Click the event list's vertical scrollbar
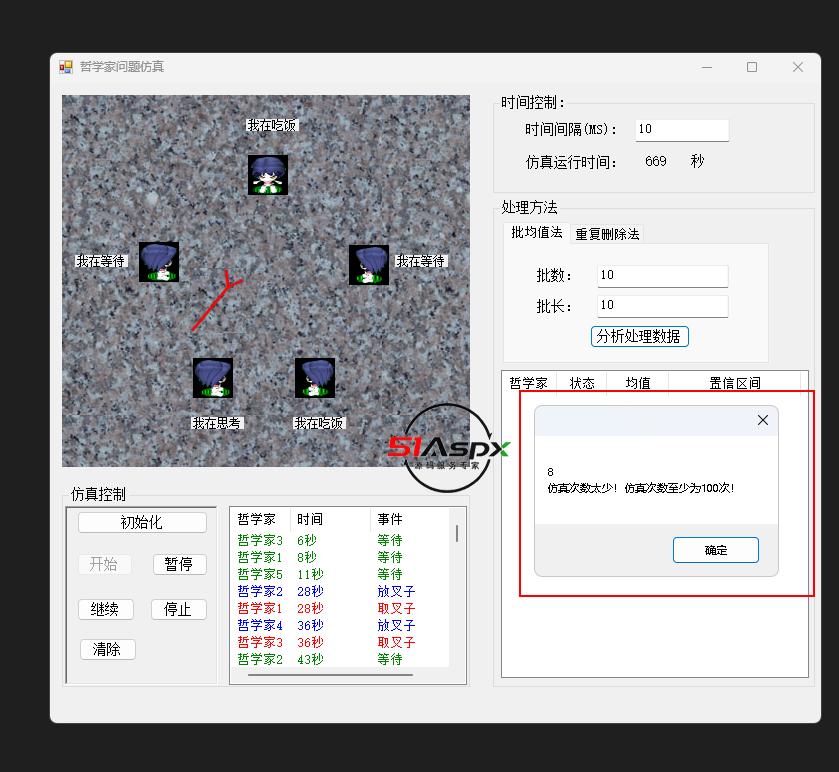The image size is (839, 772). tap(457, 535)
